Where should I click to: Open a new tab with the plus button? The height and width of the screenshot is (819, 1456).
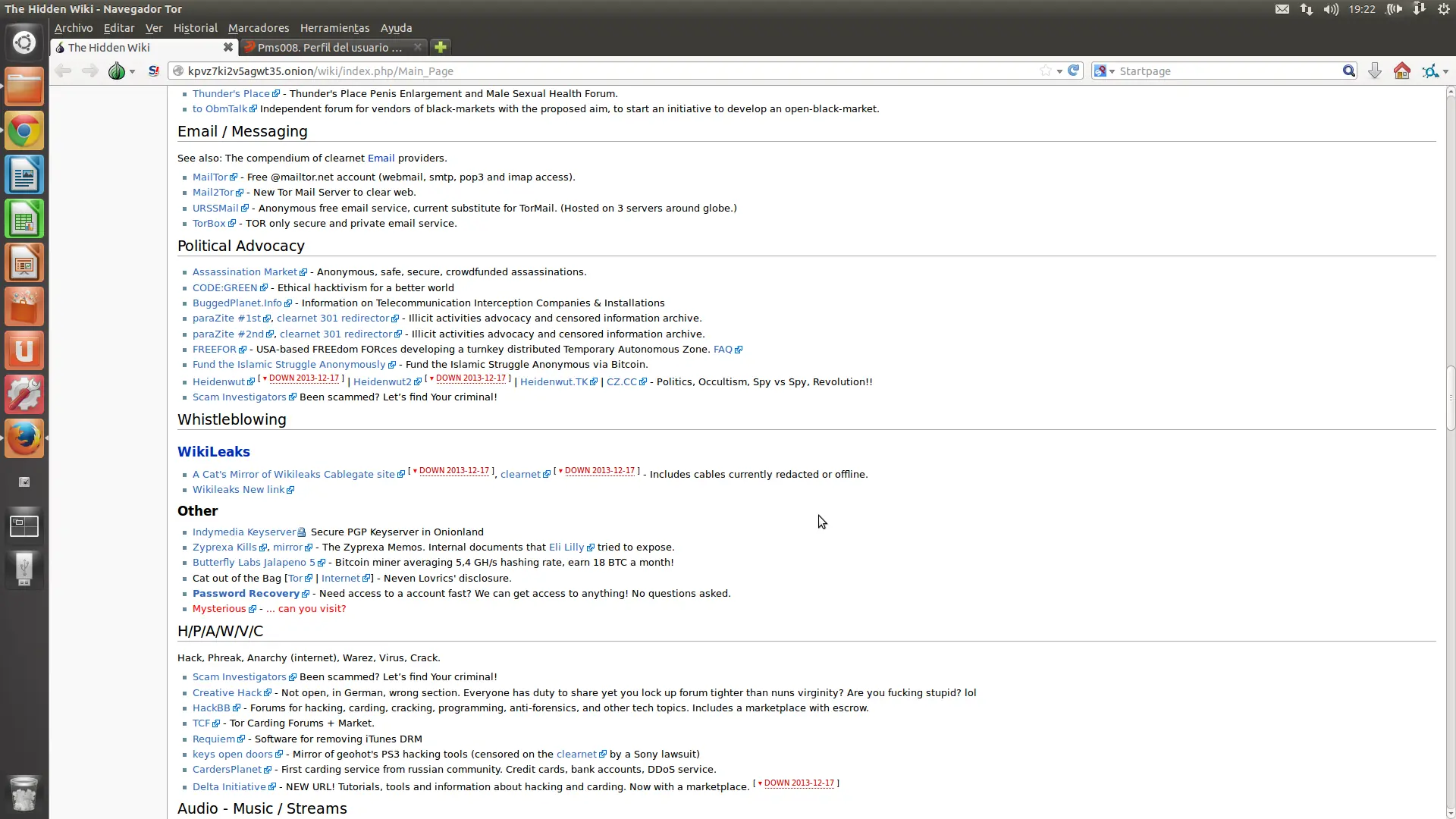441,47
